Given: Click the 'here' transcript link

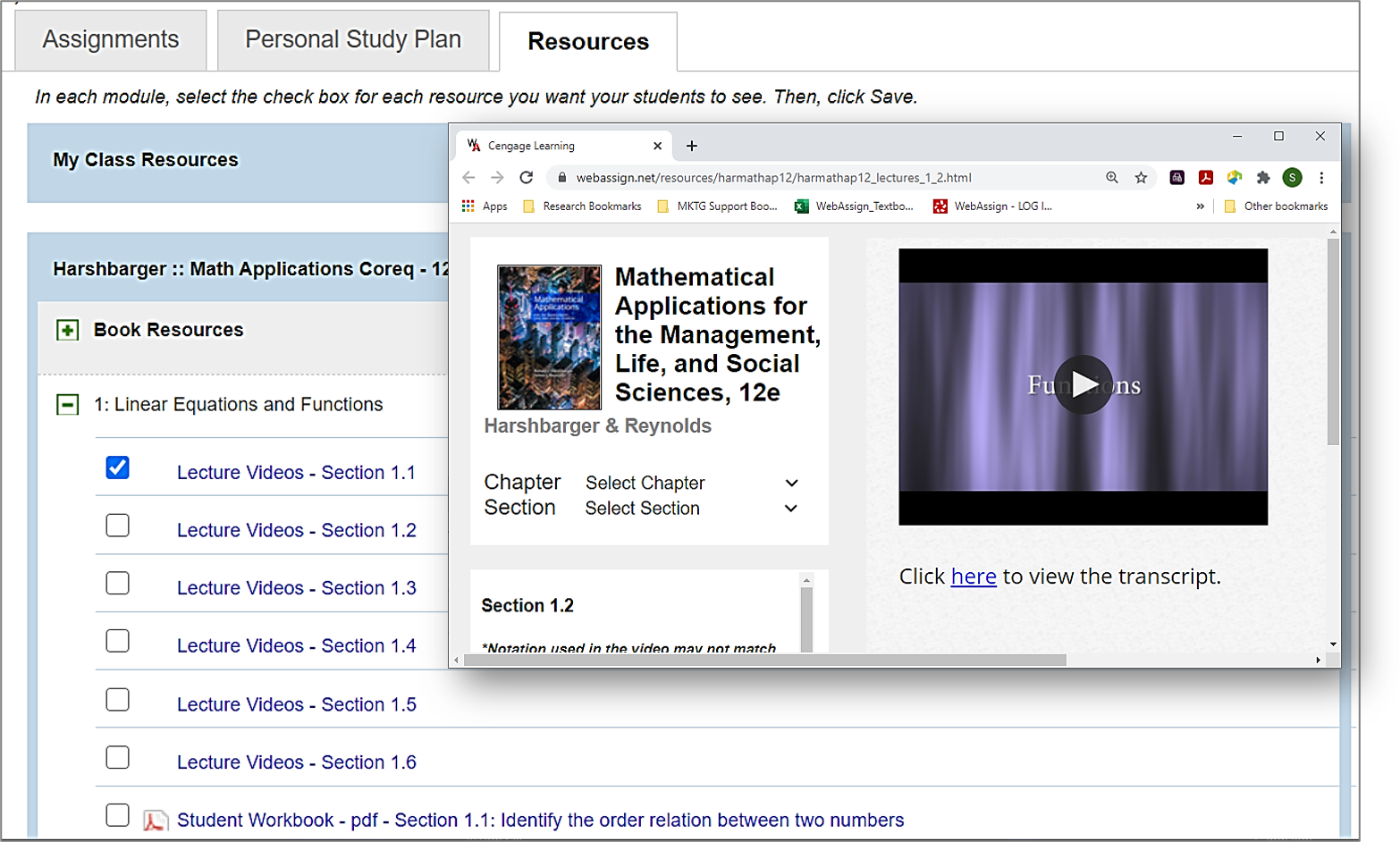Looking at the screenshot, I should [x=973, y=577].
